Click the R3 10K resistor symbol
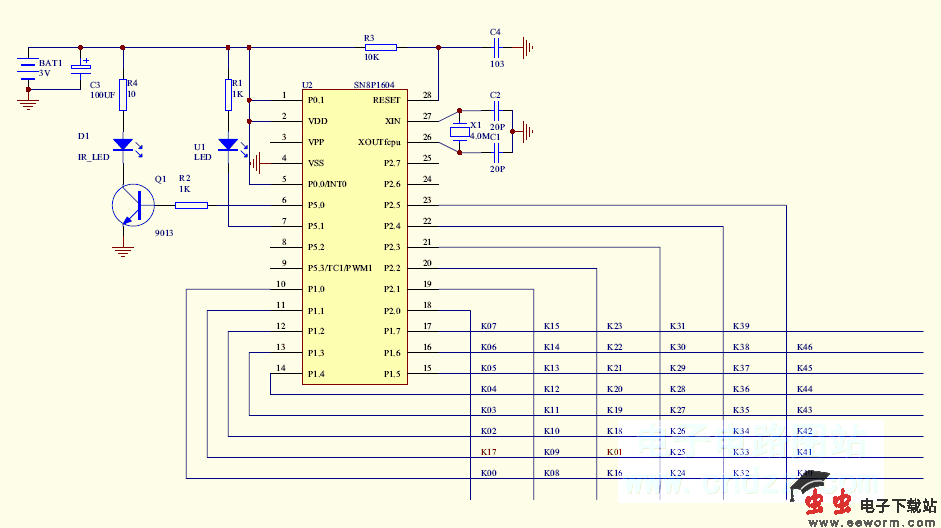This screenshot has width=941, height=528. coord(380,47)
